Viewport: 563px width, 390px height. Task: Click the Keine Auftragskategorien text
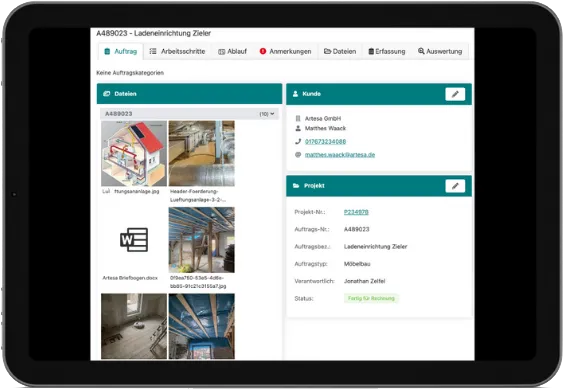[x=130, y=73]
